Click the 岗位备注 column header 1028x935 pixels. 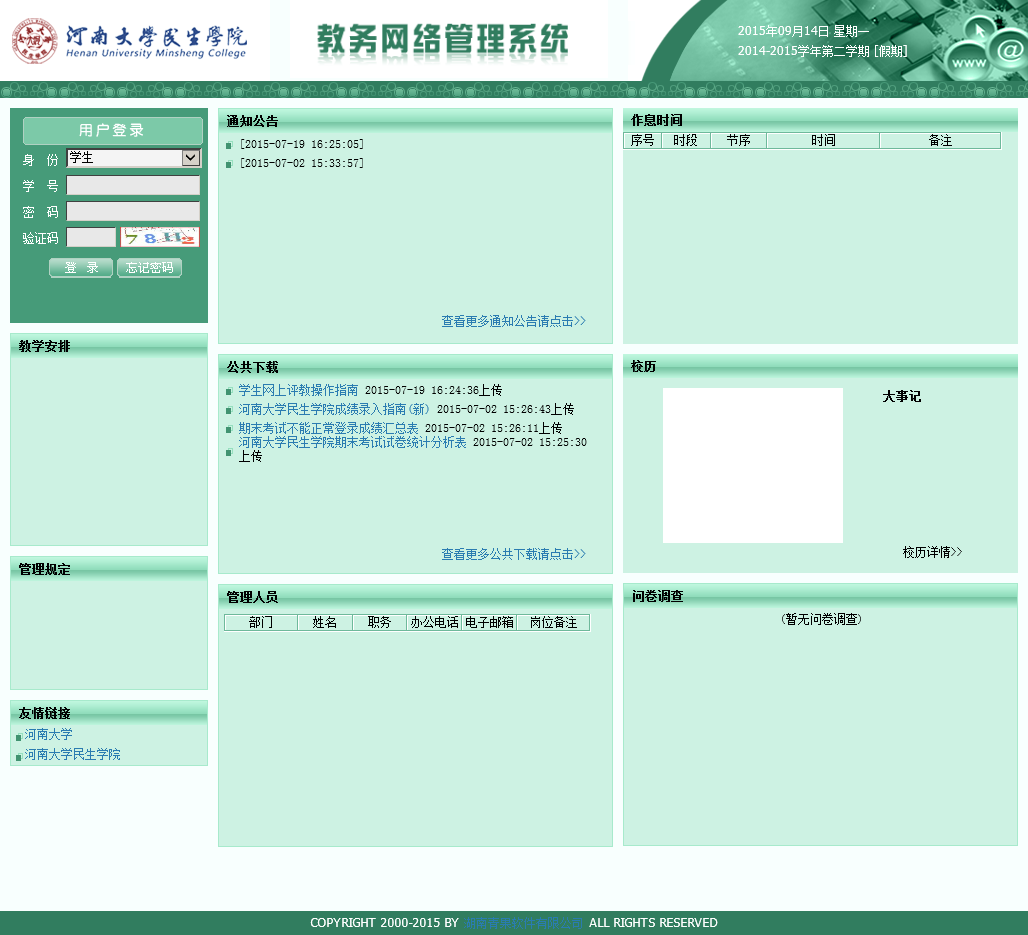(553, 622)
